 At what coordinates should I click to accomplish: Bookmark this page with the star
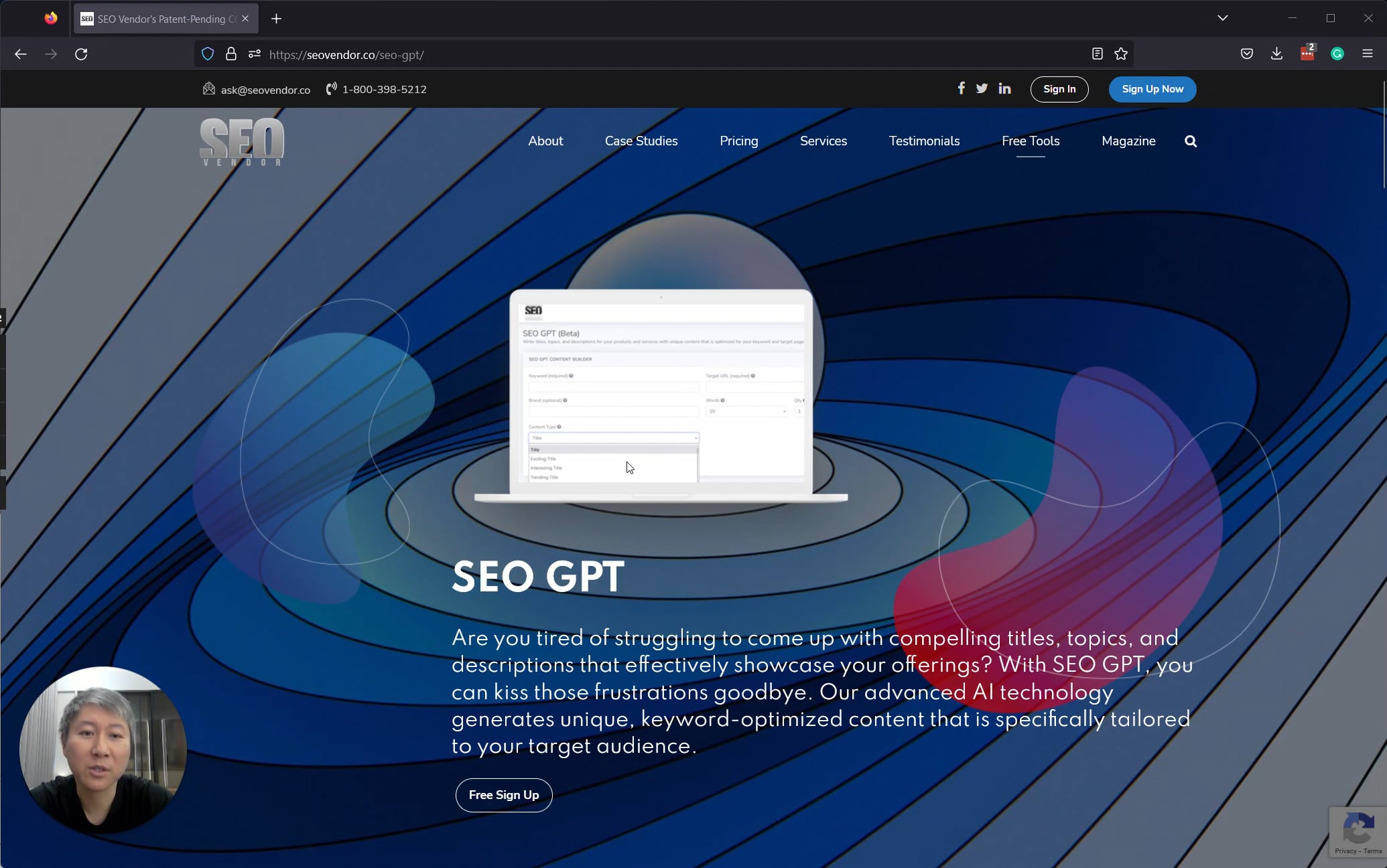click(x=1121, y=54)
